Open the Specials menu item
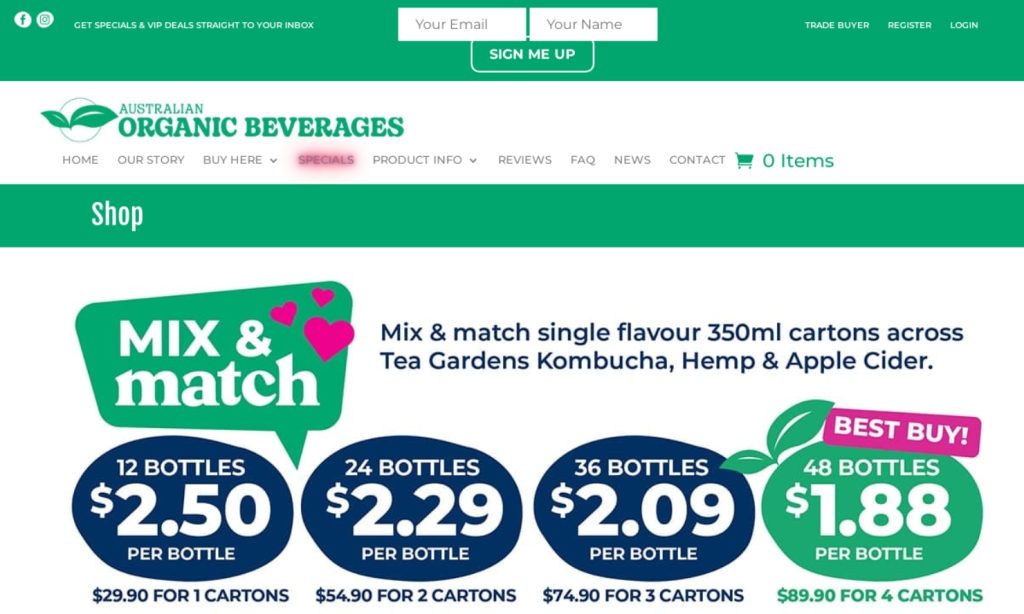 pyautogui.click(x=326, y=160)
